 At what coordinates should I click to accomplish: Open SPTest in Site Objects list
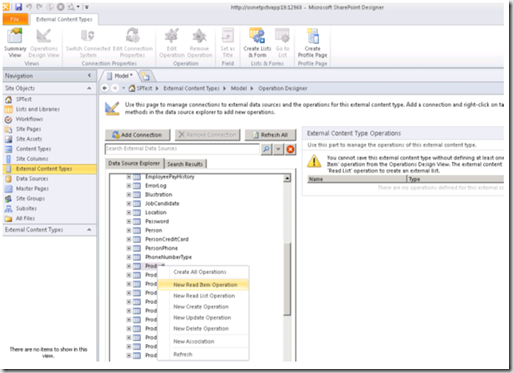(23, 99)
